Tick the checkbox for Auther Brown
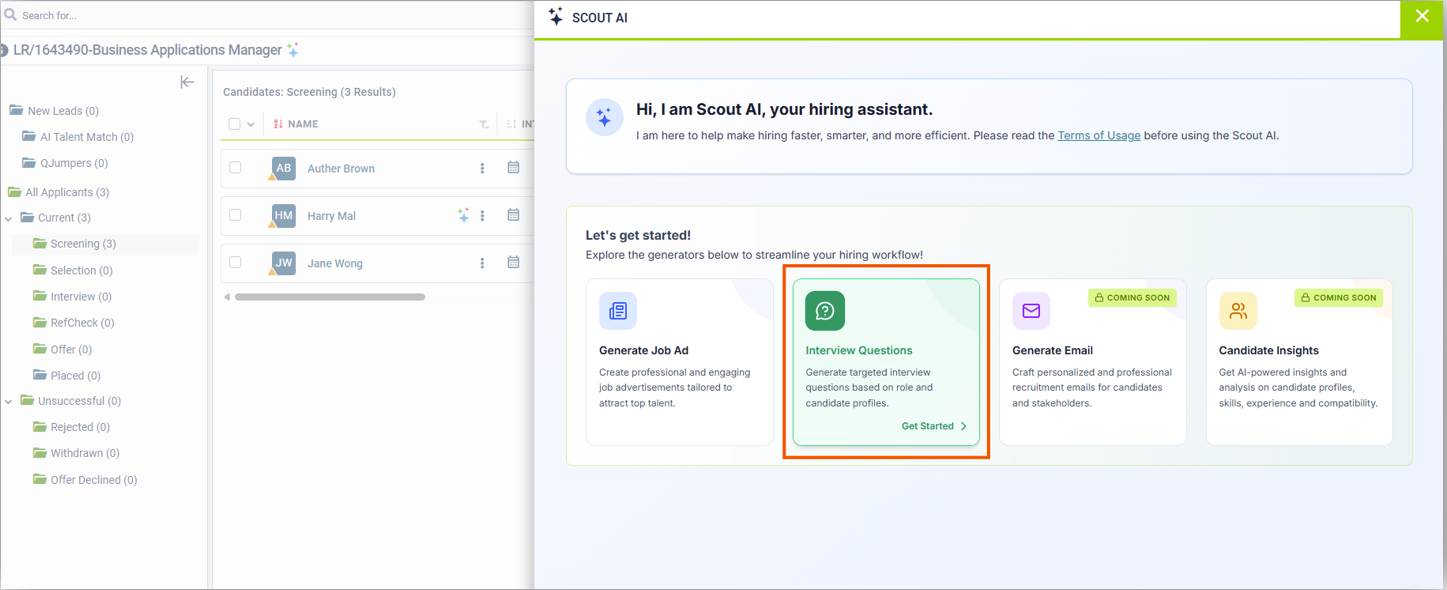 [x=235, y=168]
